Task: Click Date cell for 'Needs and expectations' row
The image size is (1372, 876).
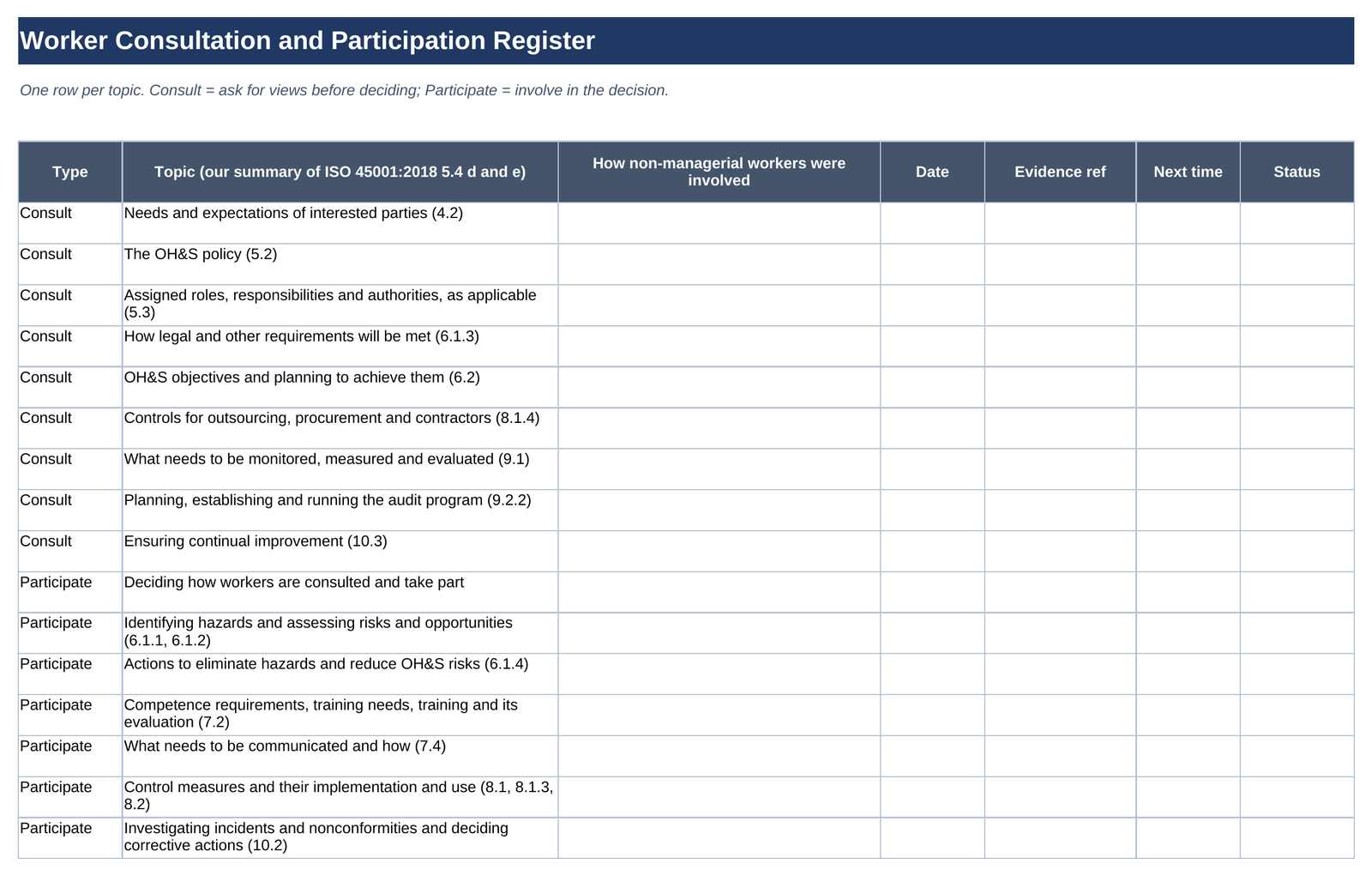Action: 932,223
